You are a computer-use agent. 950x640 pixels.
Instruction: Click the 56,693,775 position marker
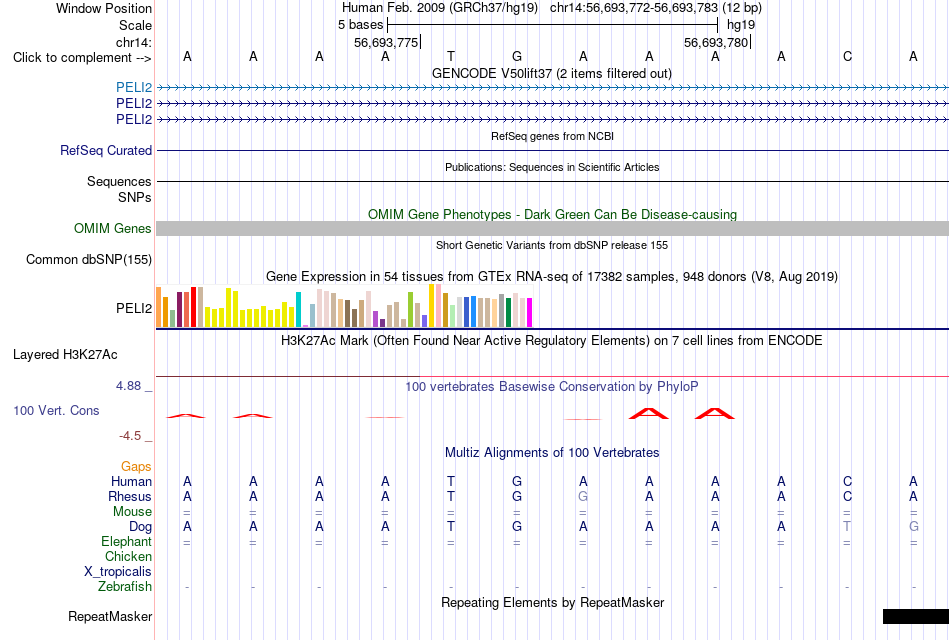387,42
